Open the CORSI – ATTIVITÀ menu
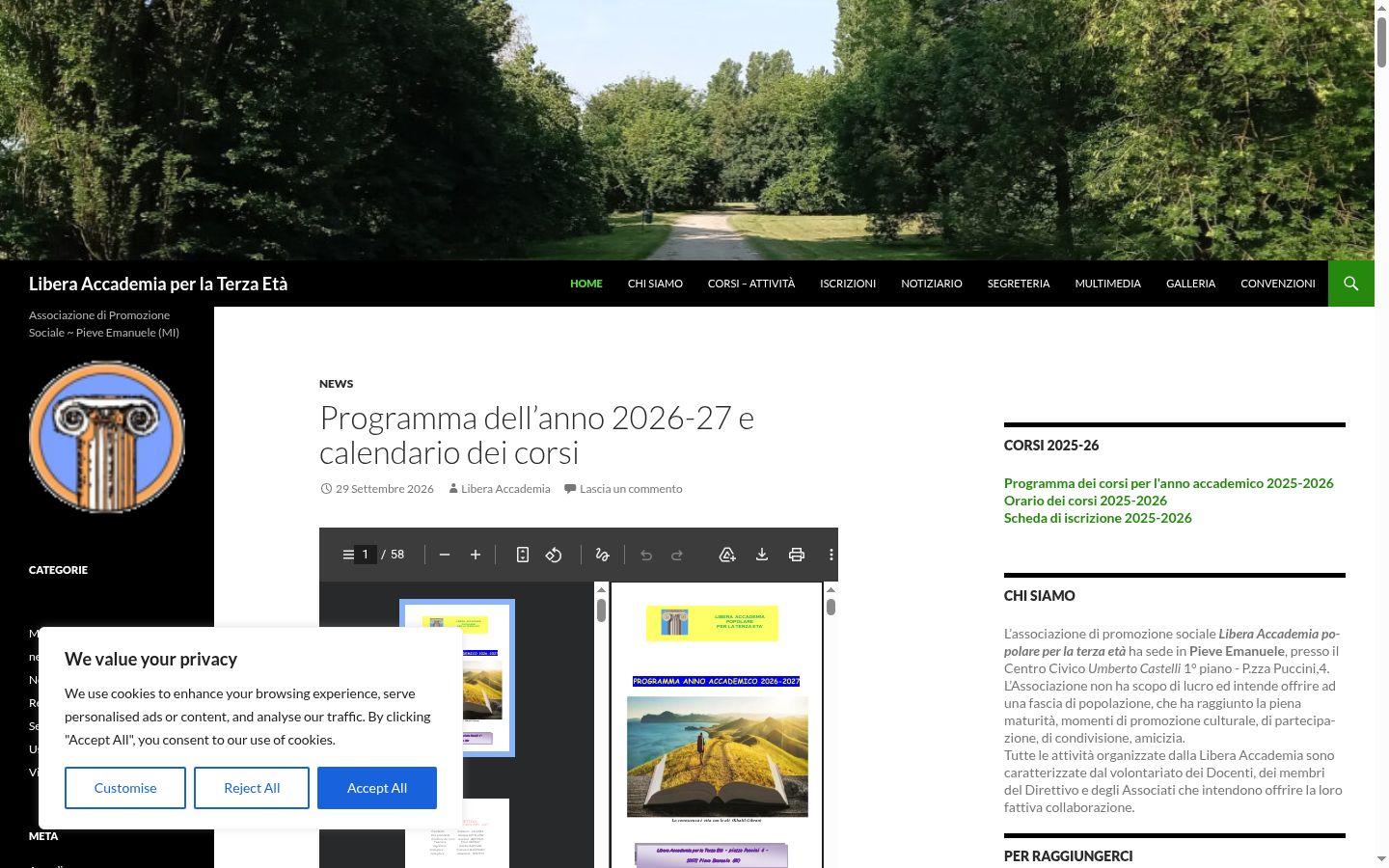 [751, 284]
